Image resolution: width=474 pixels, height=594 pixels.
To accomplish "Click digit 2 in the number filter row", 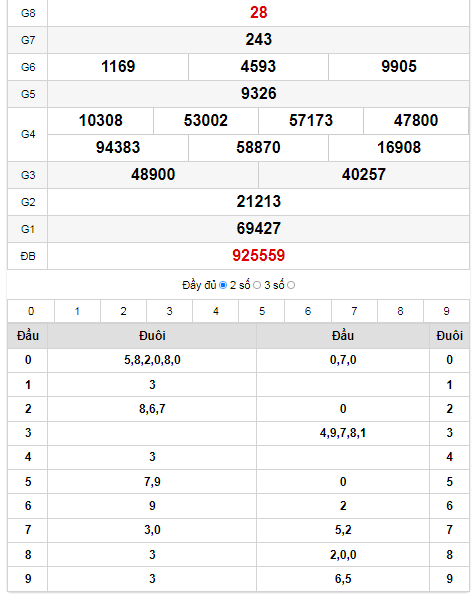I will [124, 311].
